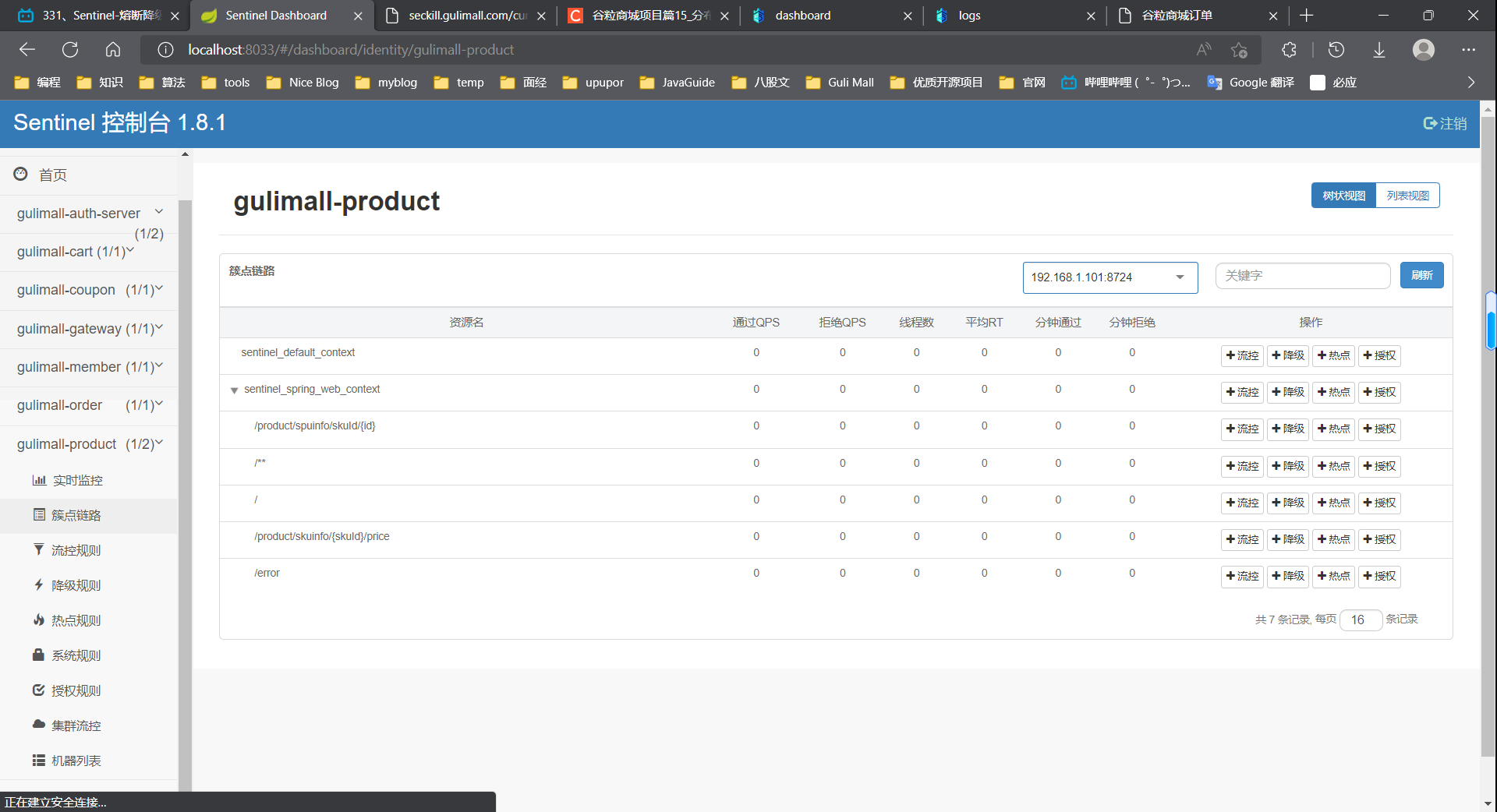Switch to 树状视图 tree view
Viewport: 1497px width, 812px height.
(1343, 196)
